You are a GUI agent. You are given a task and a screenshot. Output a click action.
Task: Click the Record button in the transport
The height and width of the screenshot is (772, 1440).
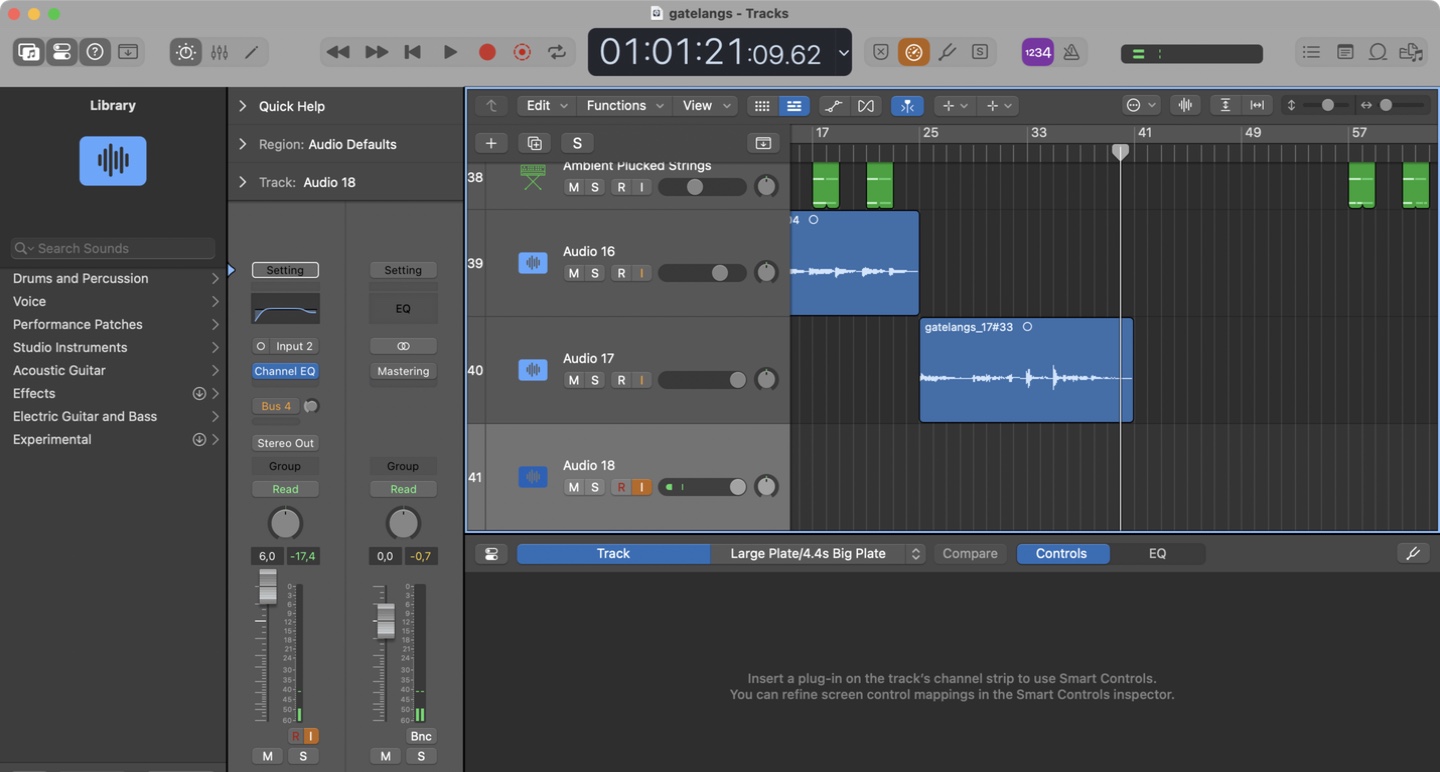[x=487, y=52]
